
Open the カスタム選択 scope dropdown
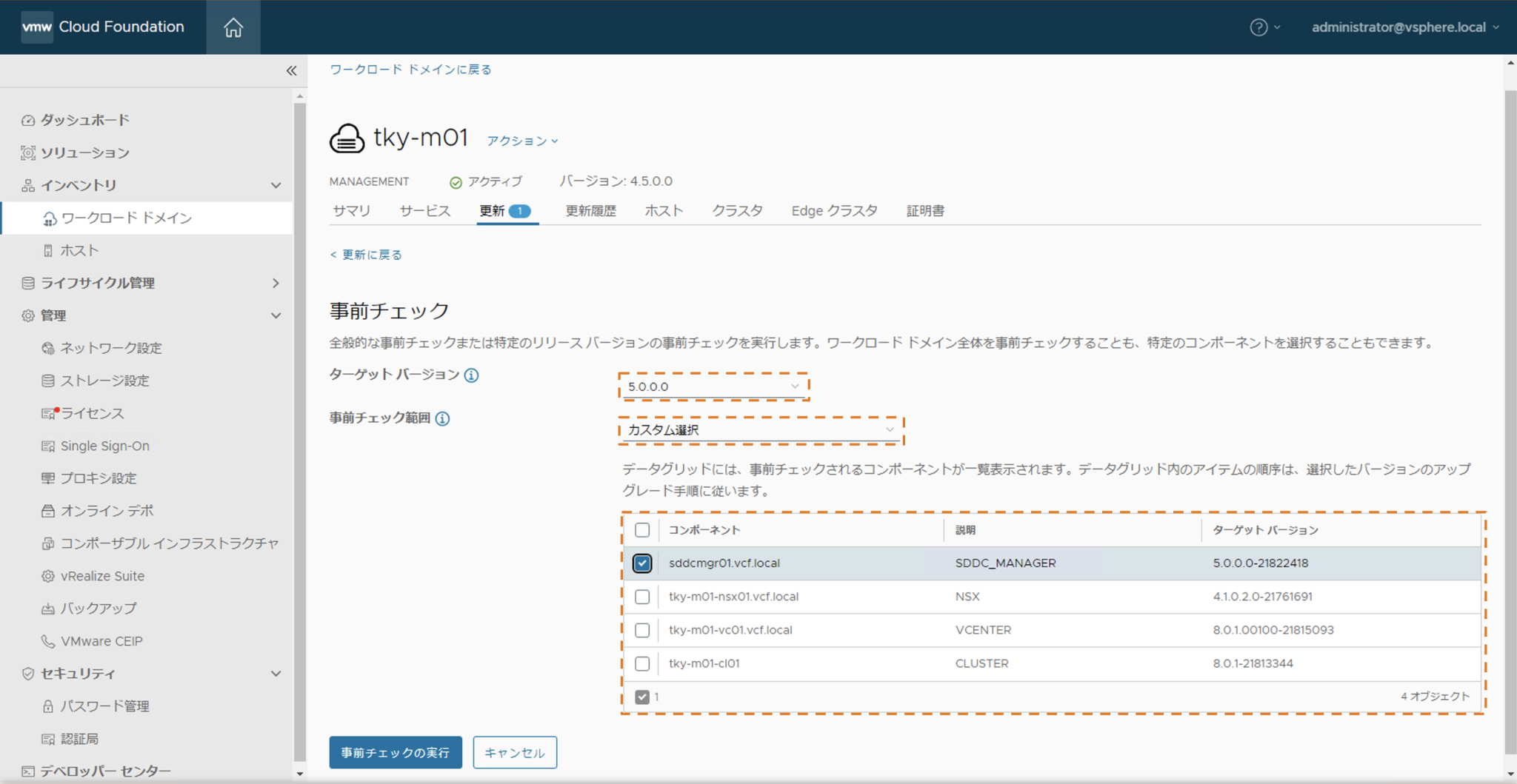761,430
